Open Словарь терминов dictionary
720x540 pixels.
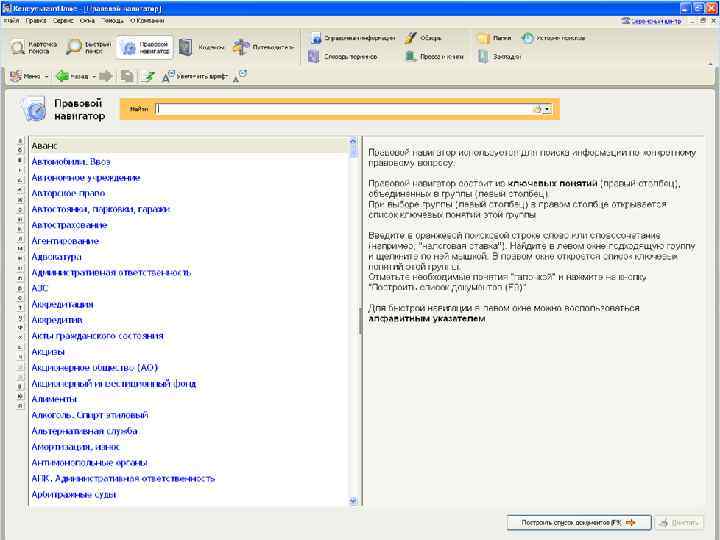(343, 57)
